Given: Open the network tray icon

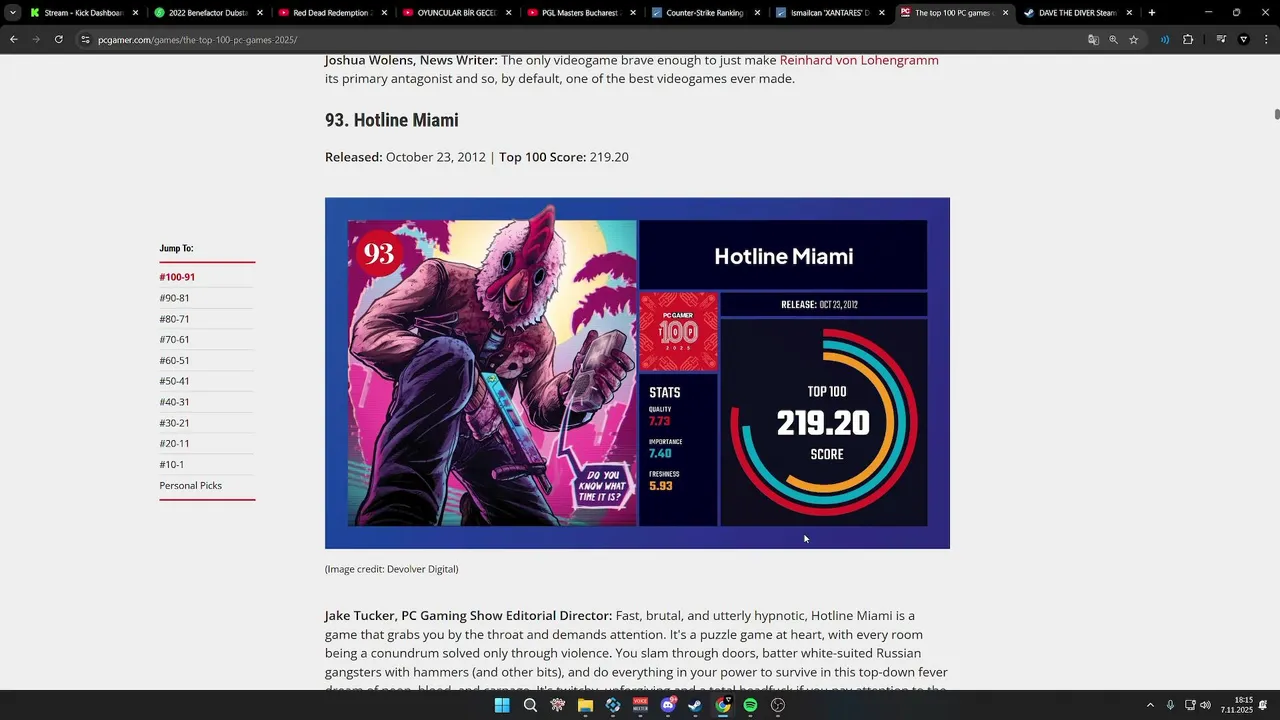Looking at the screenshot, I should tap(1189, 705).
